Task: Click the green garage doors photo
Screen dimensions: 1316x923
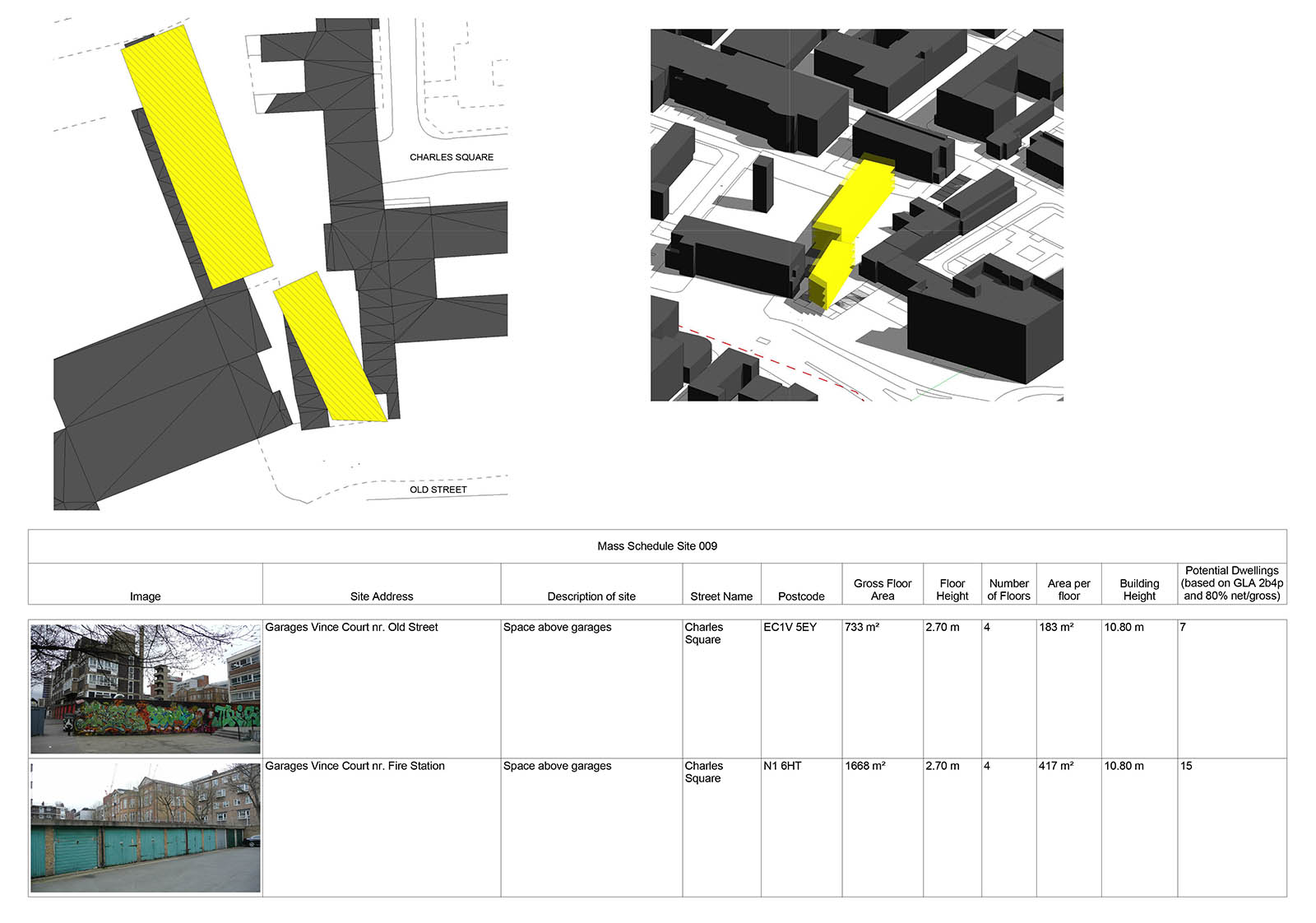Action: [146, 828]
